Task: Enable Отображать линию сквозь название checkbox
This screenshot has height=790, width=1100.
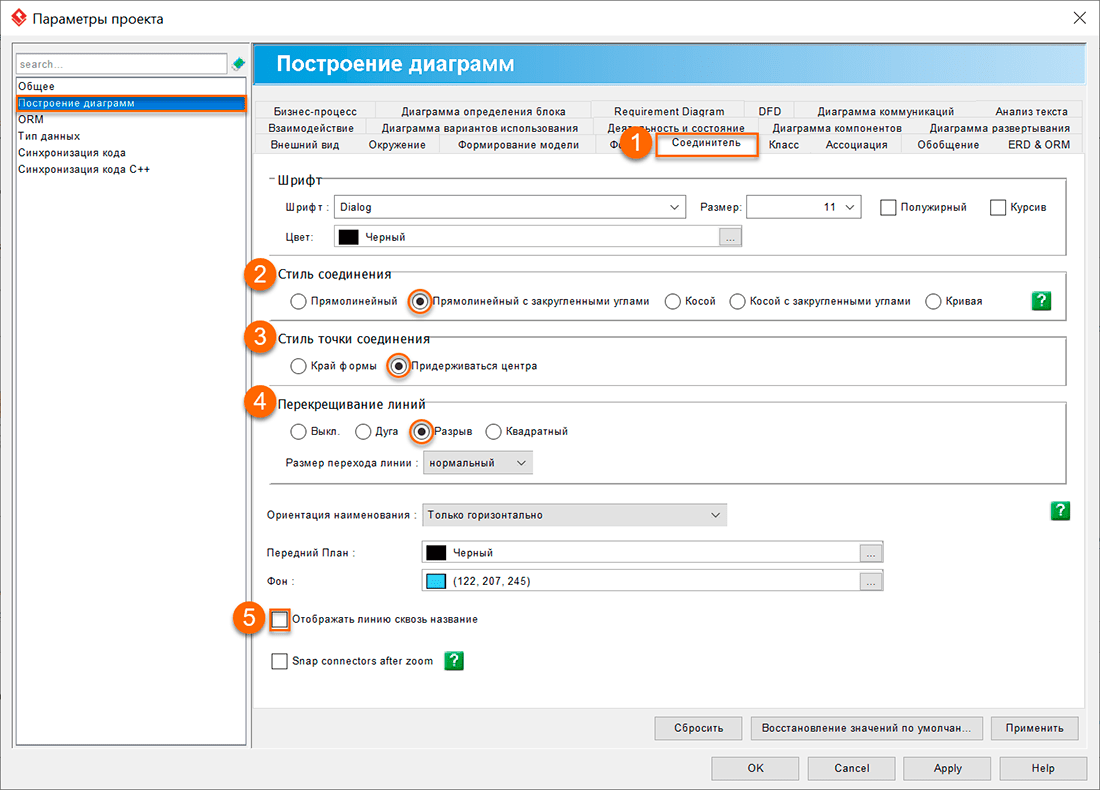Action: [280, 620]
